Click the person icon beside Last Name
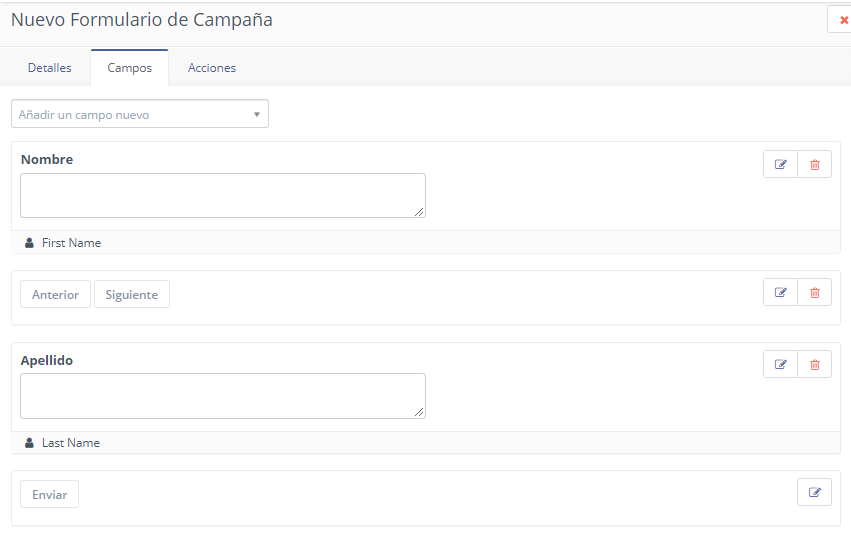Viewport: 851px width, 554px height. tap(29, 443)
